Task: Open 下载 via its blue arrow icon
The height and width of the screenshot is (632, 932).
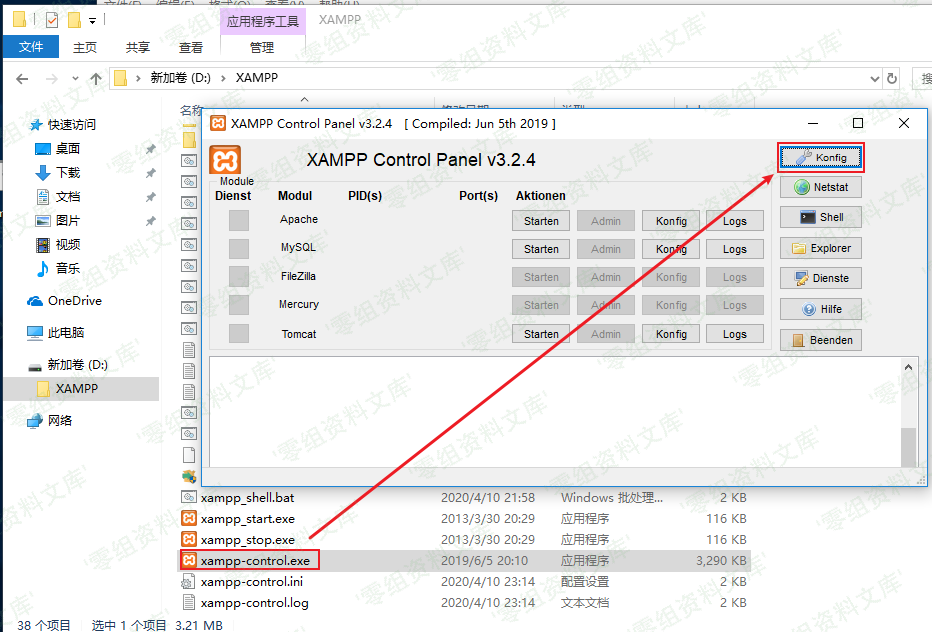Action: (x=43, y=173)
